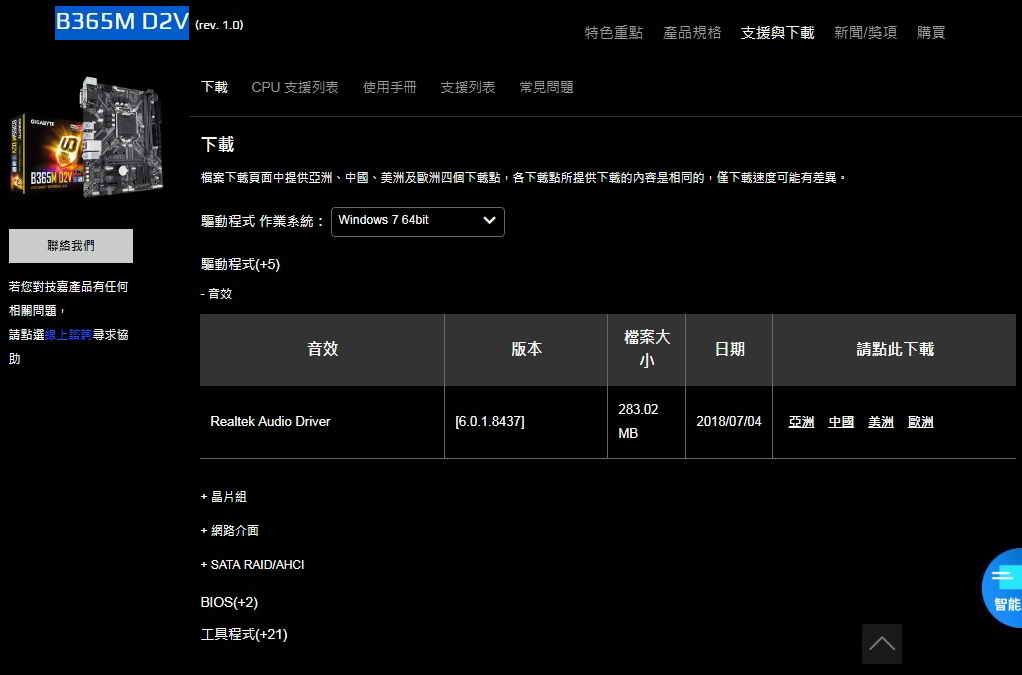Open 購買 in top navigation
This screenshot has height=675, width=1022.
pyautogui.click(x=931, y=33)
